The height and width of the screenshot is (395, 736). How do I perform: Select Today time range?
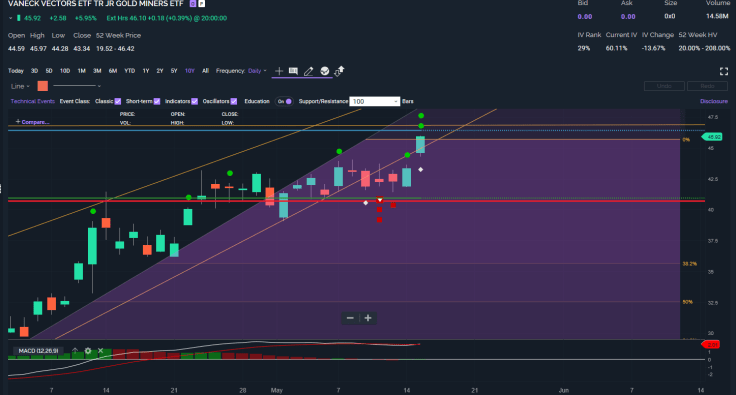[x=15, y=71]
